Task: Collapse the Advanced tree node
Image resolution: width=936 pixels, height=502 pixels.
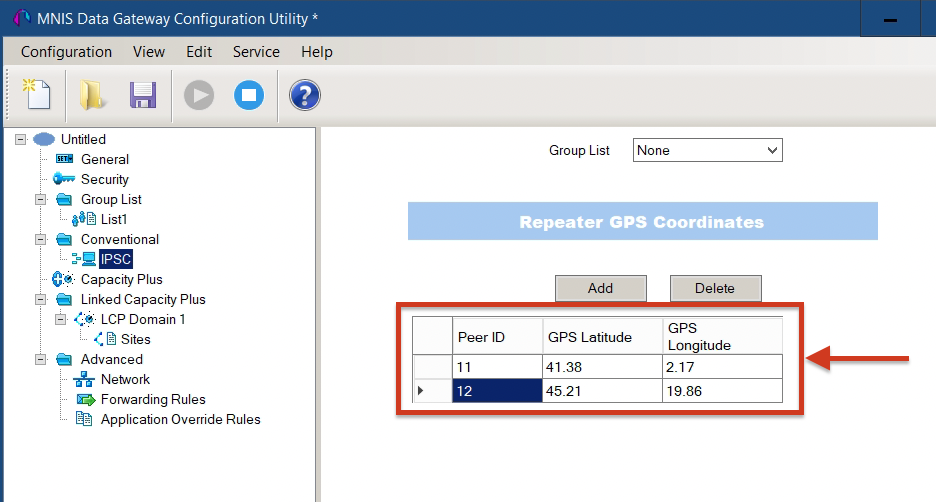Action: coord(41,359)
